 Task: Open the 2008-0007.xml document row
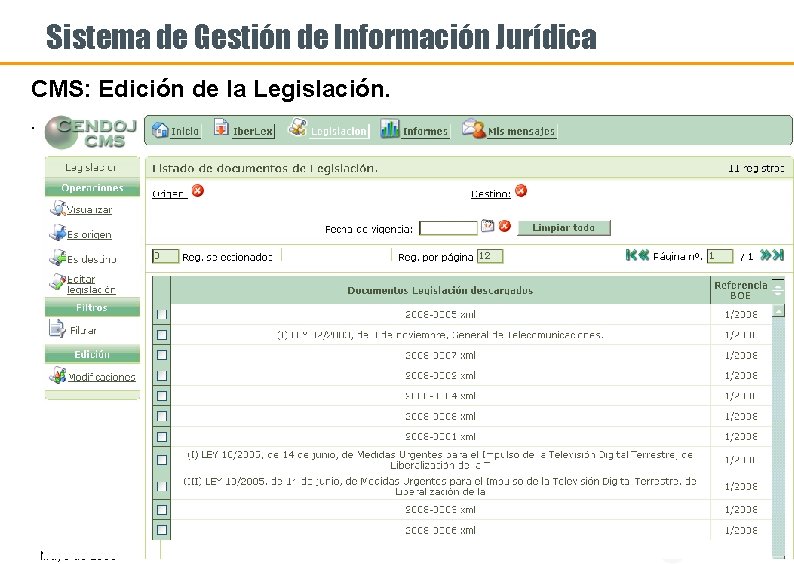tap(440, 355)
